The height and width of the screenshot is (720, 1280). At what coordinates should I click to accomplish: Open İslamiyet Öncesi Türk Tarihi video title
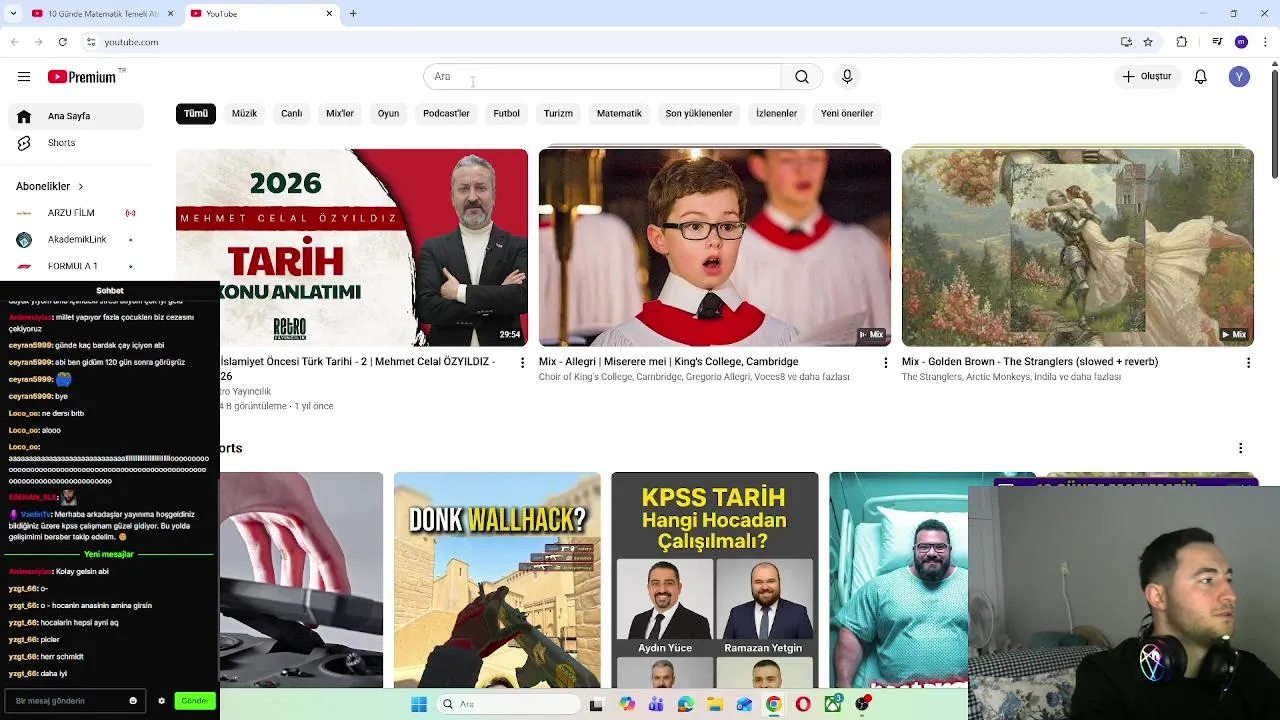click(x=358, y=369)
